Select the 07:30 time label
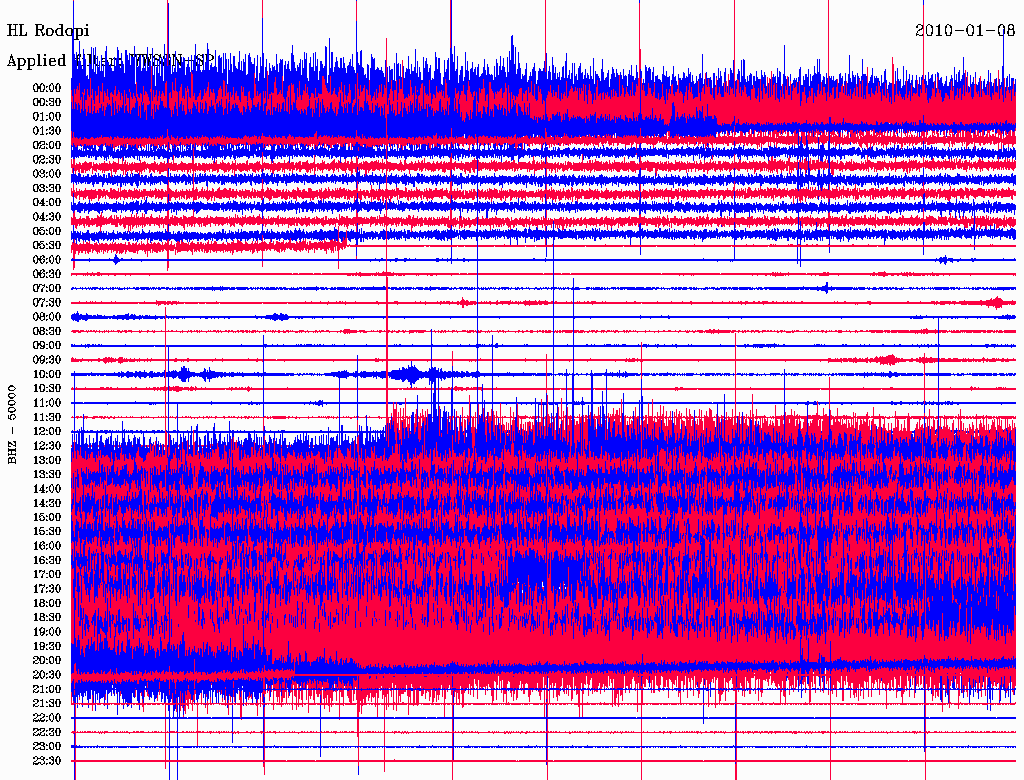1024x780 pixels. tap(47, 303)
